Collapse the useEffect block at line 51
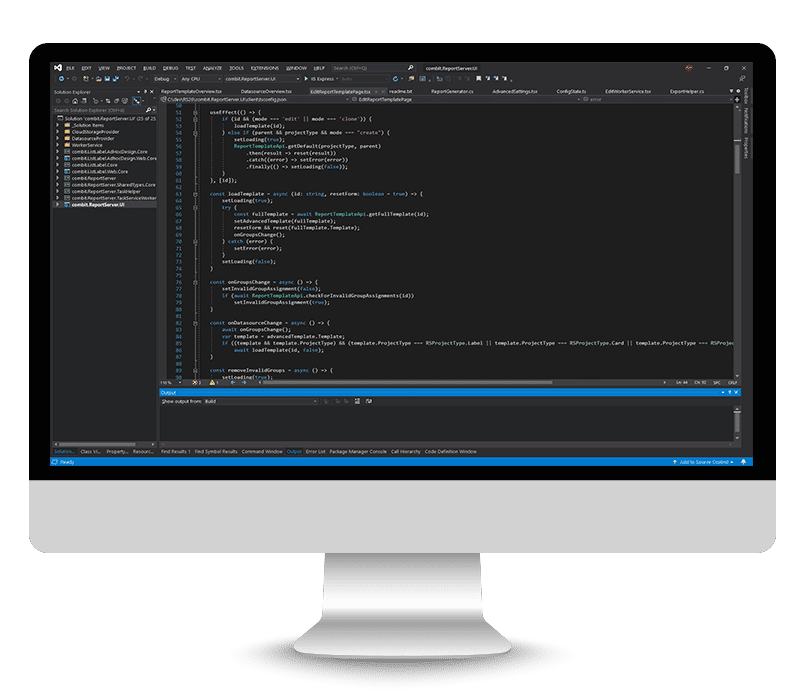The height and width of the screenshot is (691, 806). pyautogui.click(x=195, y=112)
